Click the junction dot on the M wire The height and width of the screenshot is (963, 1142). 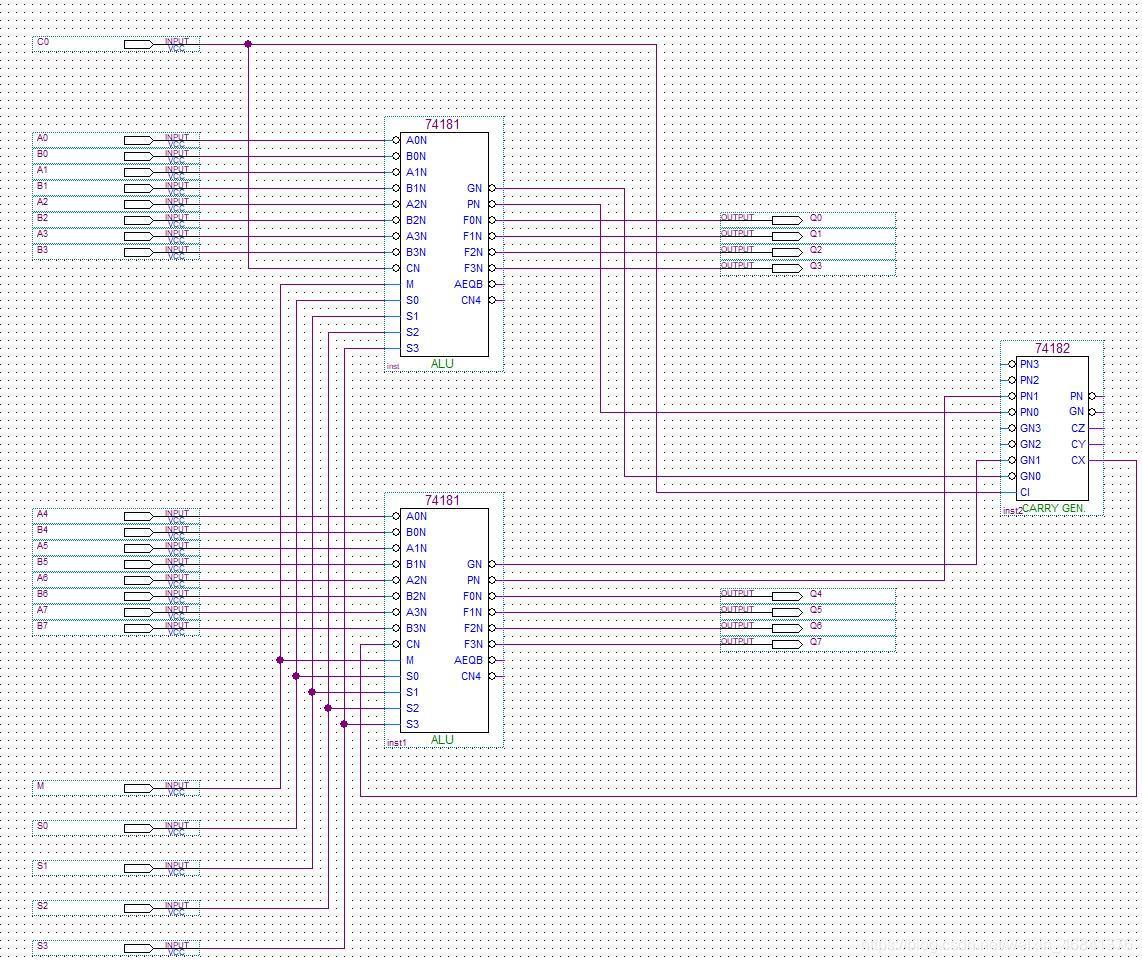point(280,660)
